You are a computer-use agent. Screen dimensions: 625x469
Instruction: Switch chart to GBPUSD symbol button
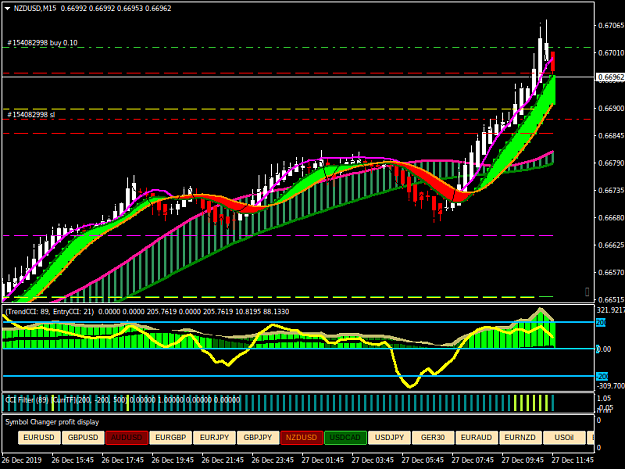(x=83, y=438)
